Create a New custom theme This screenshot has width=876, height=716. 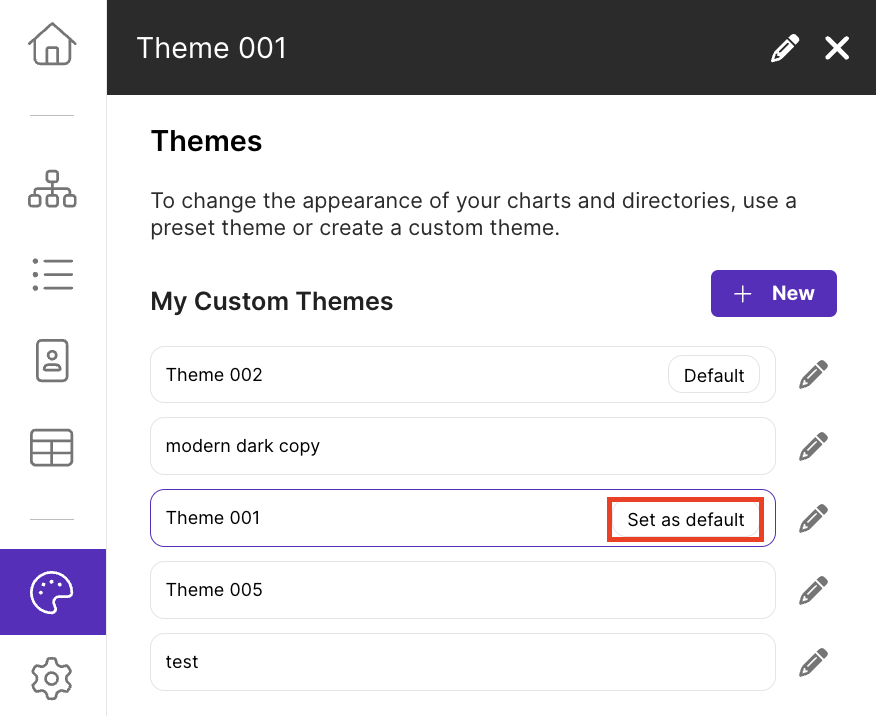point(774,293)
